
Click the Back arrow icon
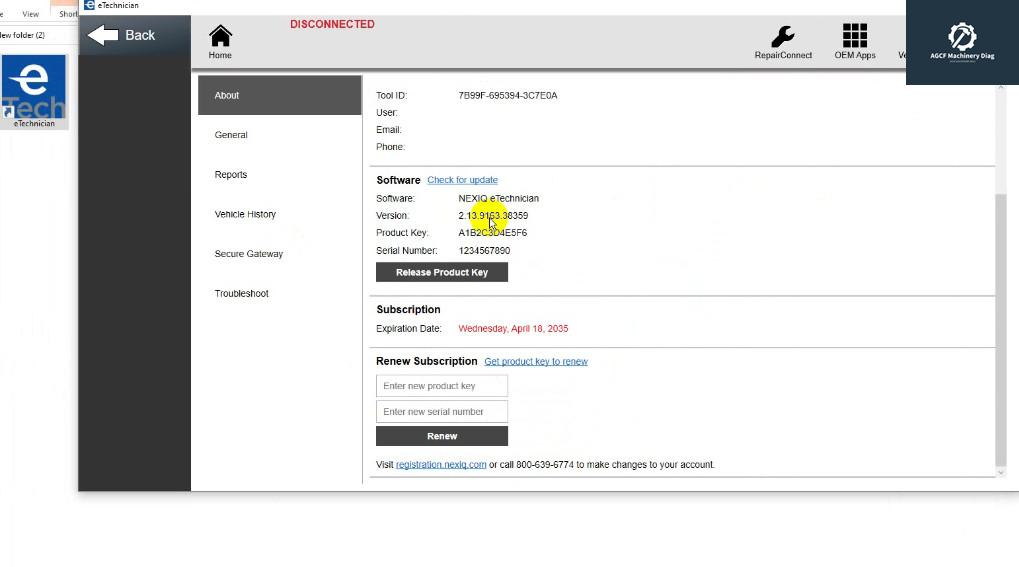pyautogui.click(x=103, y=35)
